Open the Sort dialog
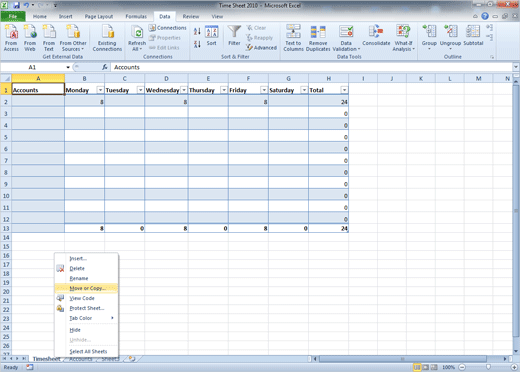Screen dimensions: 520x372 coord(211,35)
